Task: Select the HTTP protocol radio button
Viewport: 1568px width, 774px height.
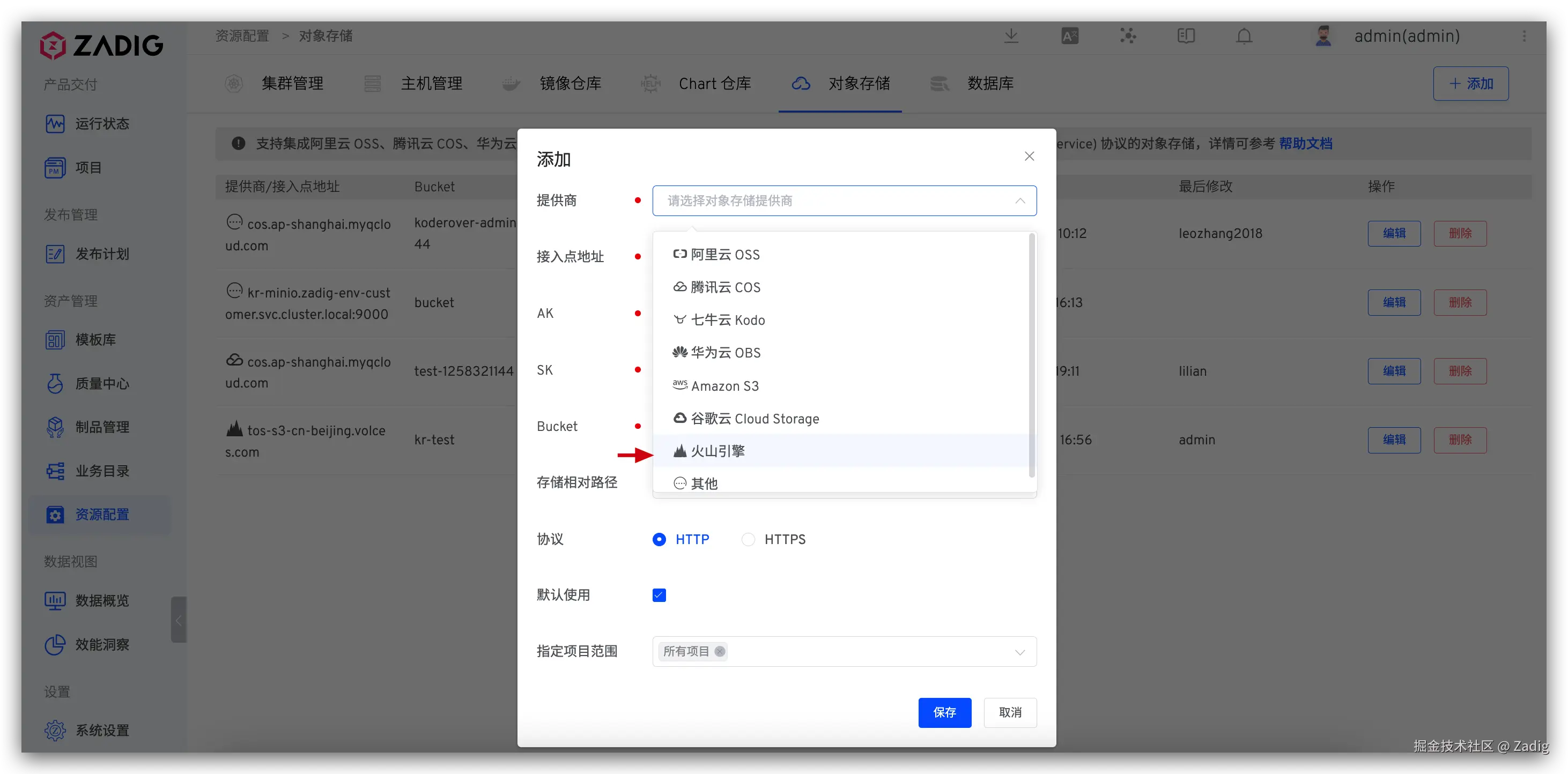Action: tap(659, 539)
